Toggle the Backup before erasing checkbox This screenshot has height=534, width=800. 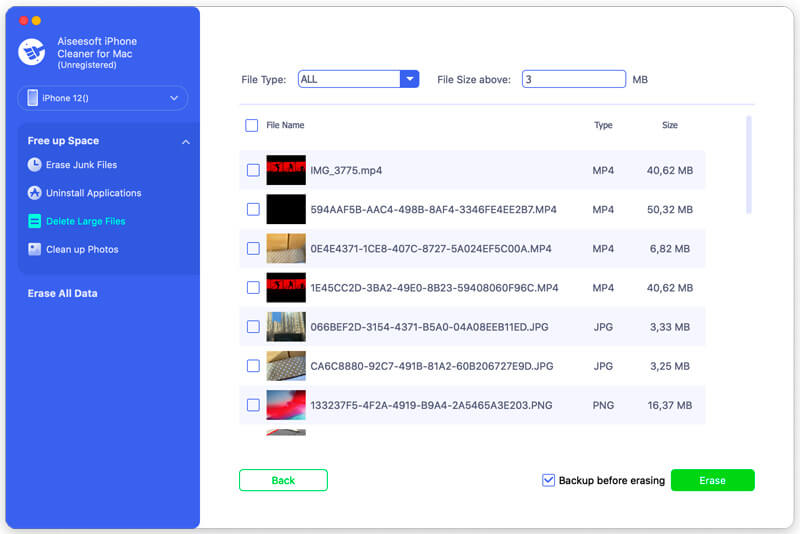point(548,480)
